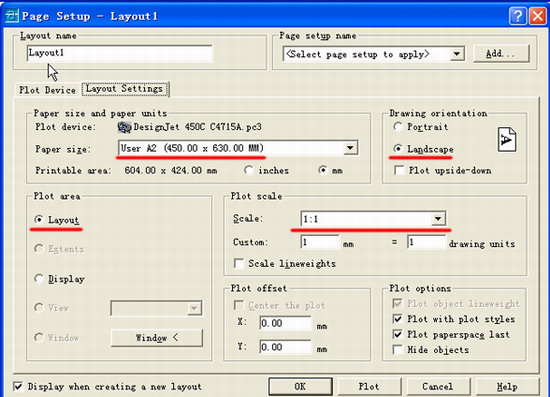Image resolution: width=550 pixels, height=397 pixels.
Task: Open the Help button
Action: coord(507,386)
